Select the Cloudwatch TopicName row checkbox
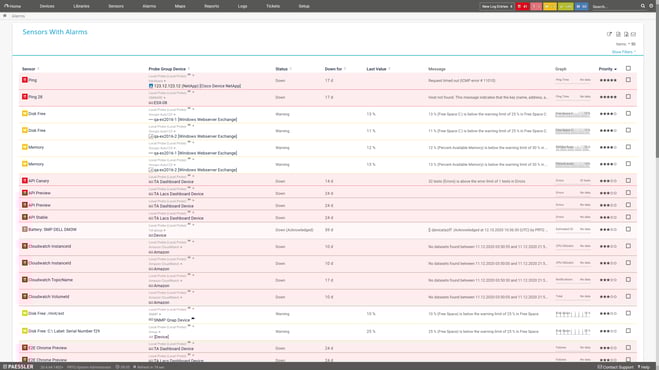This screenshot has height=370, width=659. click(628, 280)
